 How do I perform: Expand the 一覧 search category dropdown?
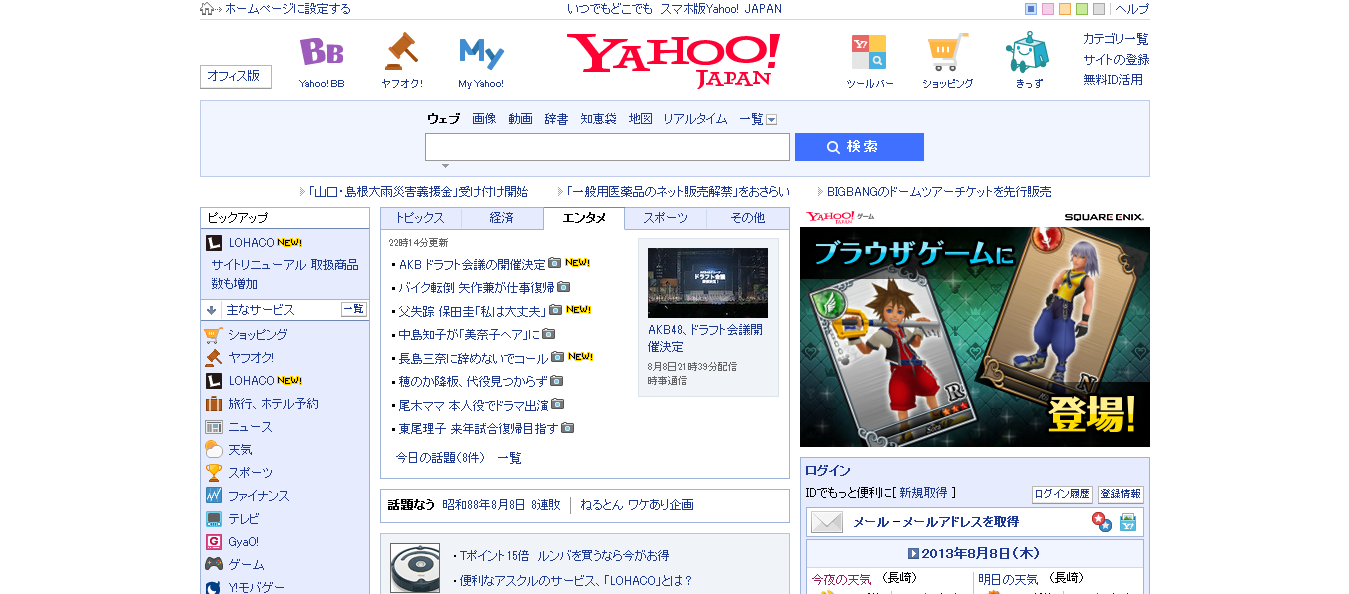coord(771,119)
